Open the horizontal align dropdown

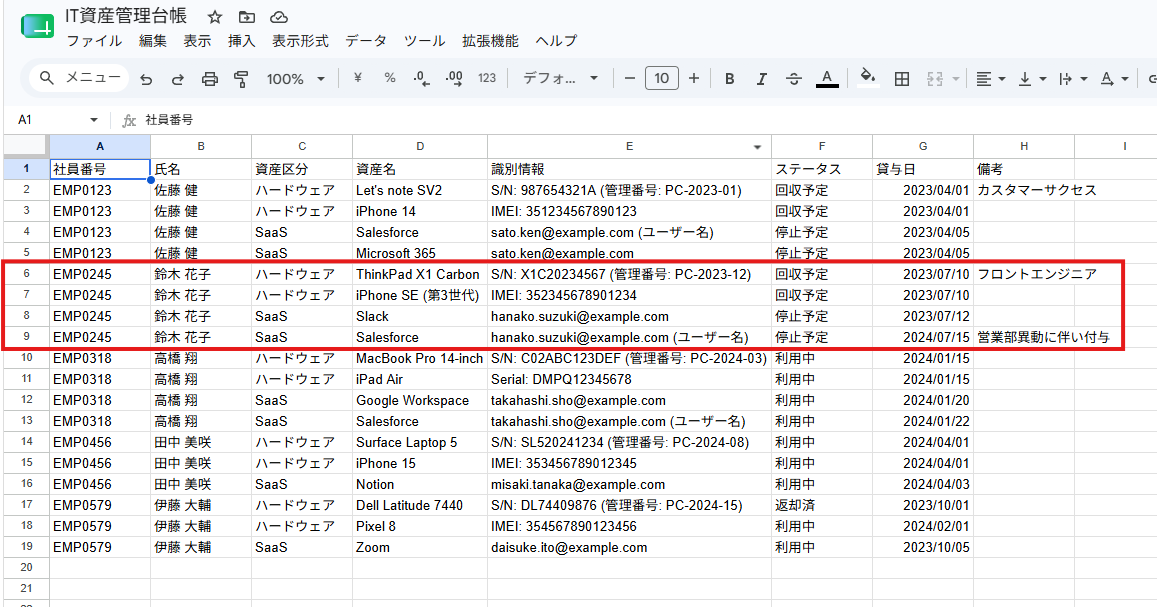[990, 78]
